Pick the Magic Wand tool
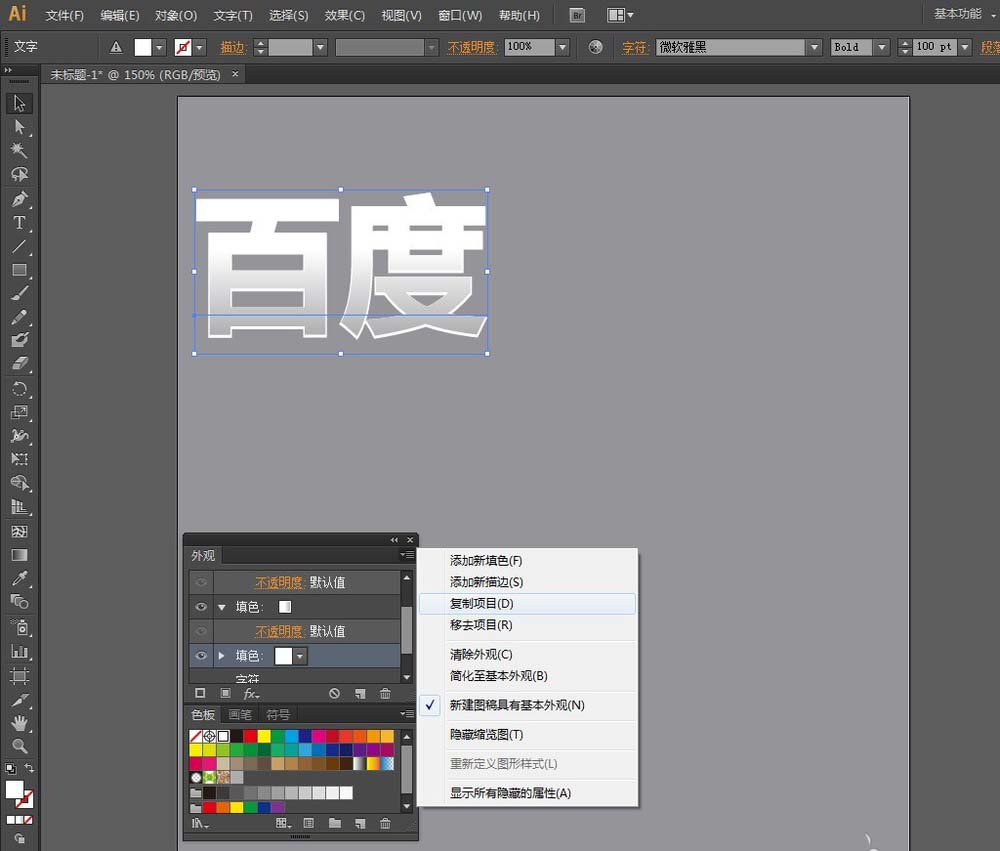Screen dimensions: 1000x851 click(19, 151)
